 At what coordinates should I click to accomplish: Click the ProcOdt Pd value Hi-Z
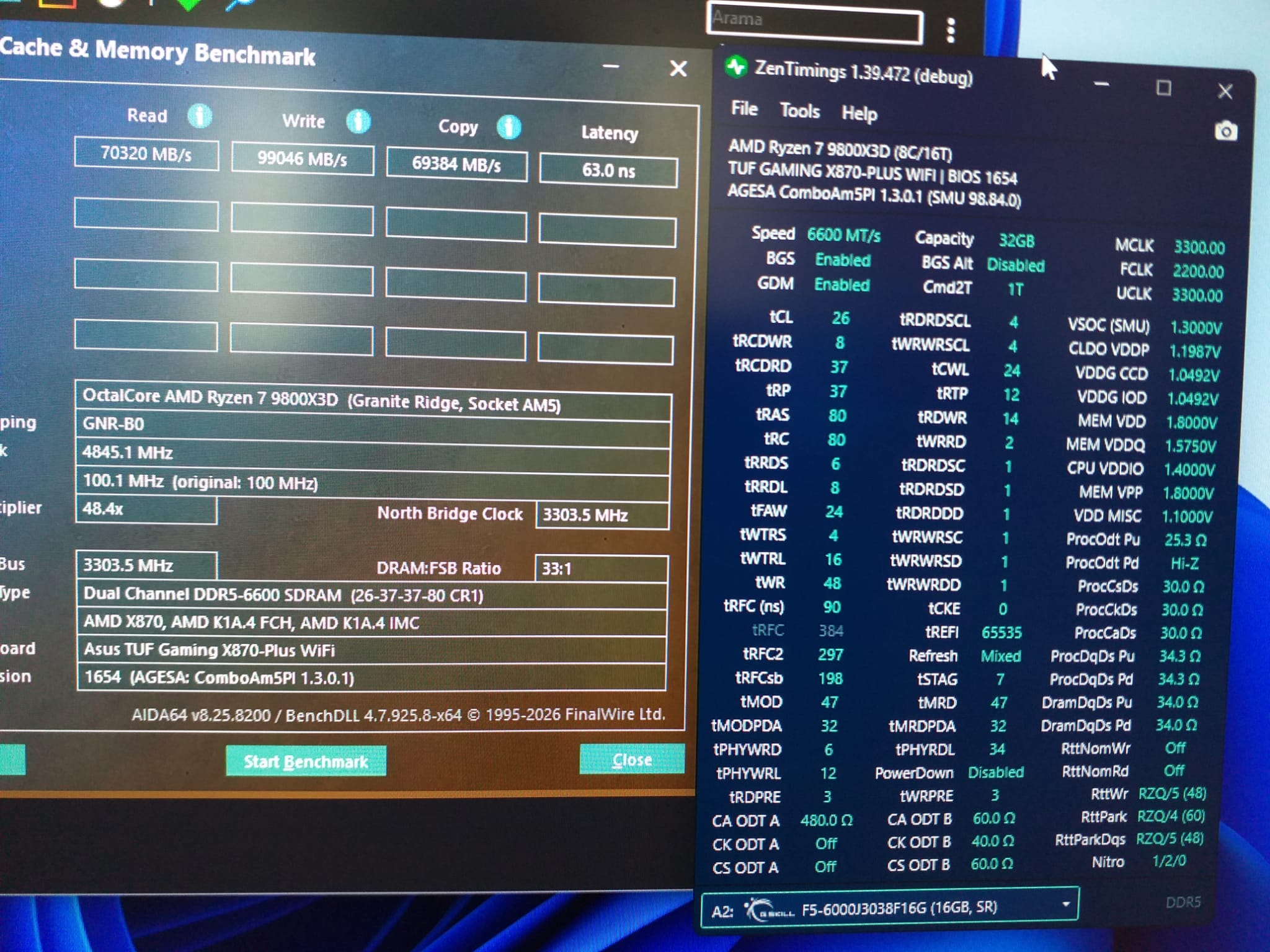(1184, 563)
